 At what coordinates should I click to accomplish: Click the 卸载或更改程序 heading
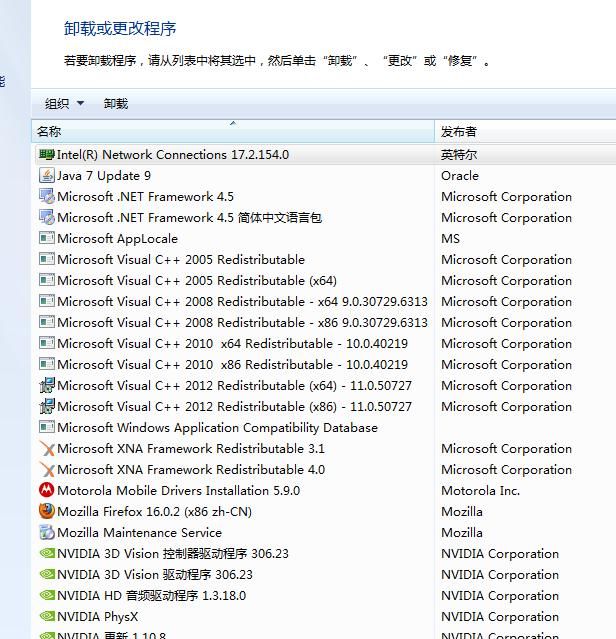[120, 29]
